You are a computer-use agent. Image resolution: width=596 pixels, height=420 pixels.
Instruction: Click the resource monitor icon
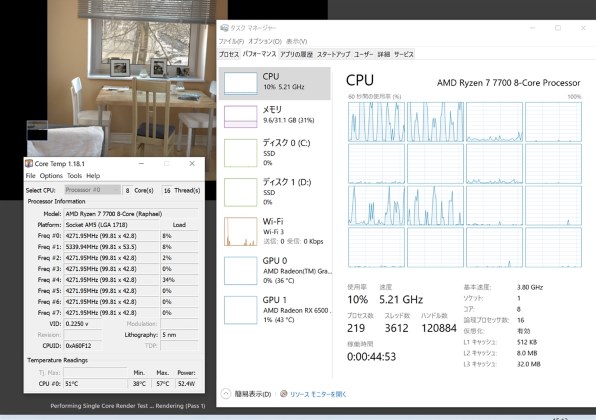click(x=284, y=394)
